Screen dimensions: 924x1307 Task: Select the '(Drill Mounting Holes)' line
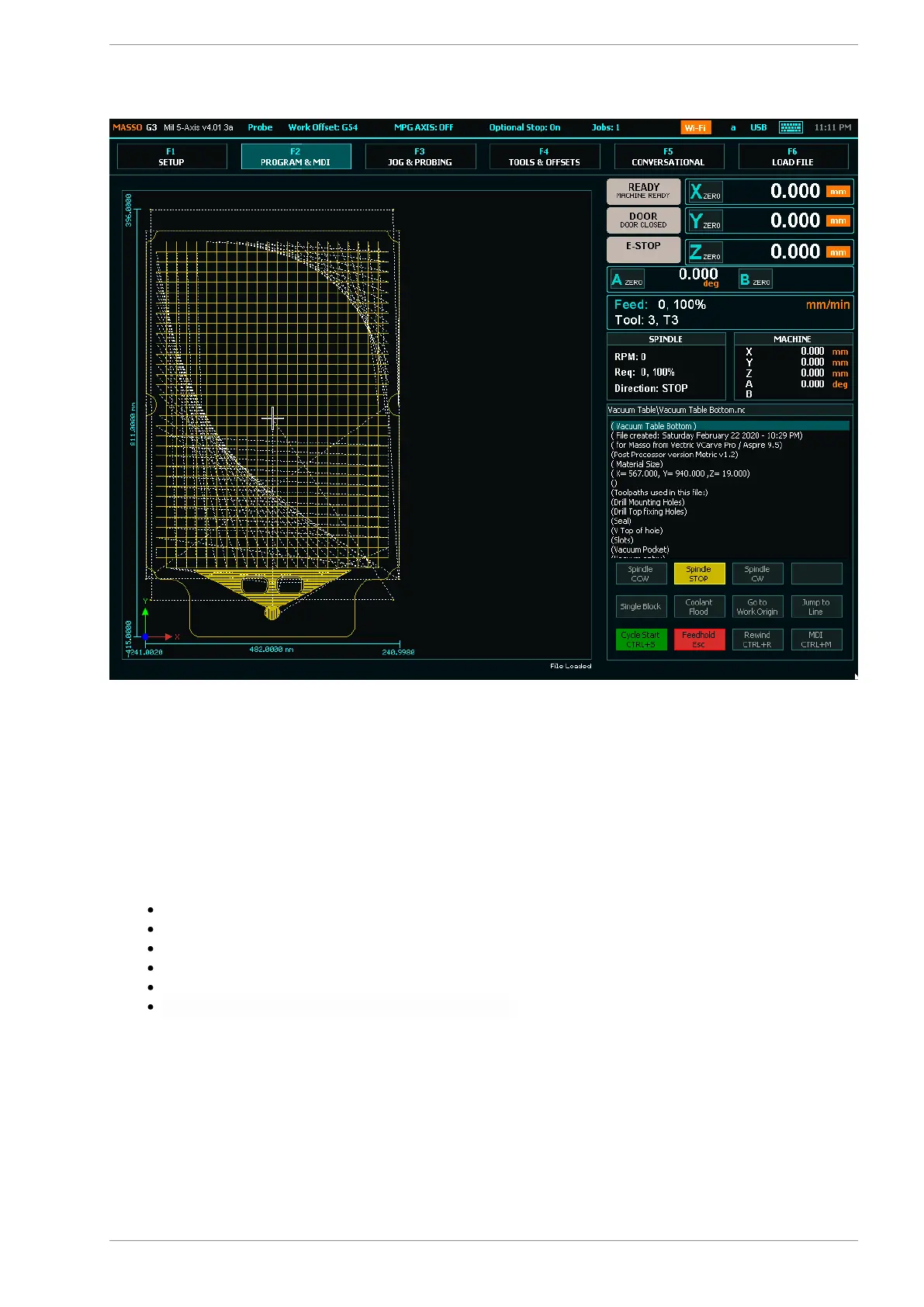click(x=648, y=502)
